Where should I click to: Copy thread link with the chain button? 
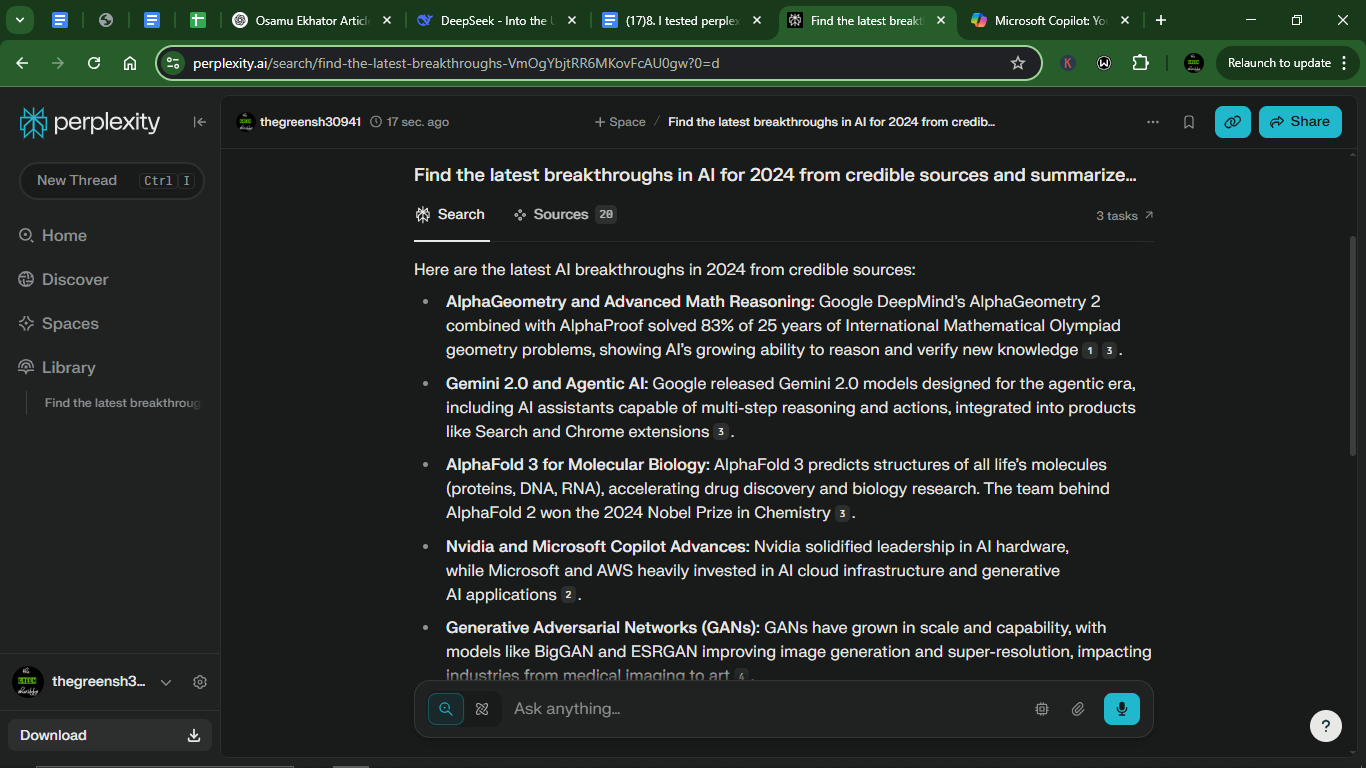click(1233, 122)
